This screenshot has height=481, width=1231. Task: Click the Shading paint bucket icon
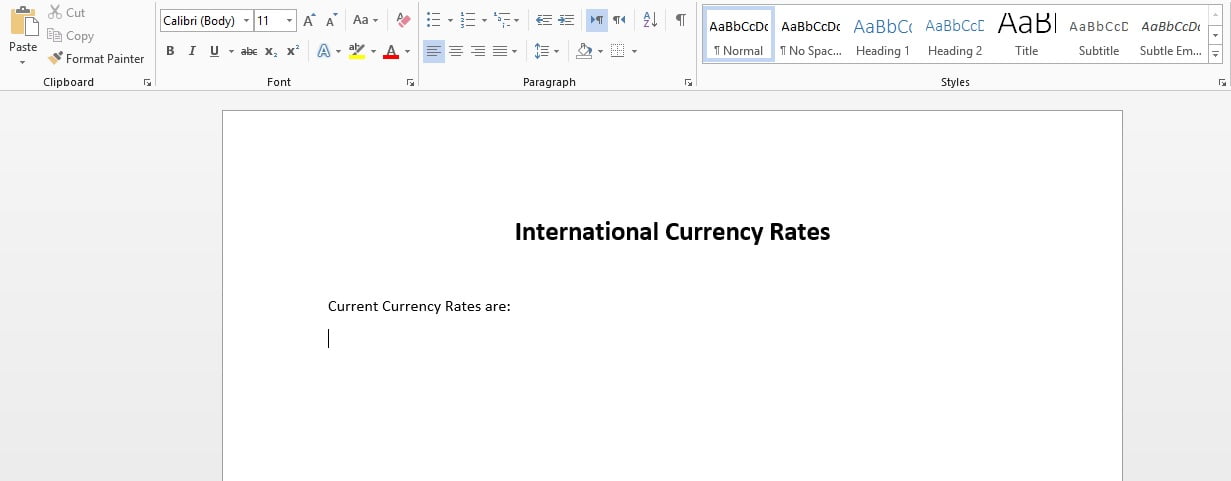[x=584, y=51]
